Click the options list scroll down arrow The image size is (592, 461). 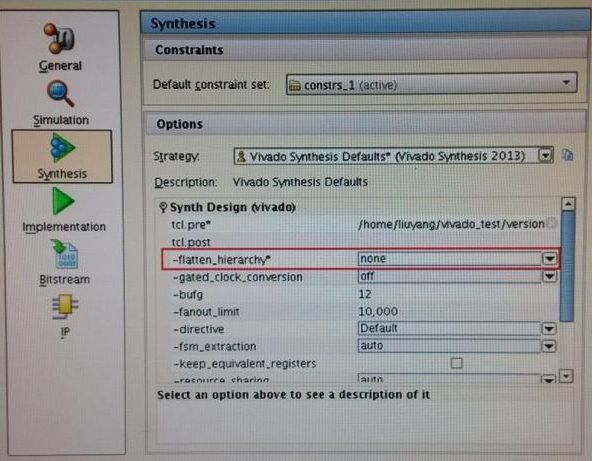(x=567, y=376)
